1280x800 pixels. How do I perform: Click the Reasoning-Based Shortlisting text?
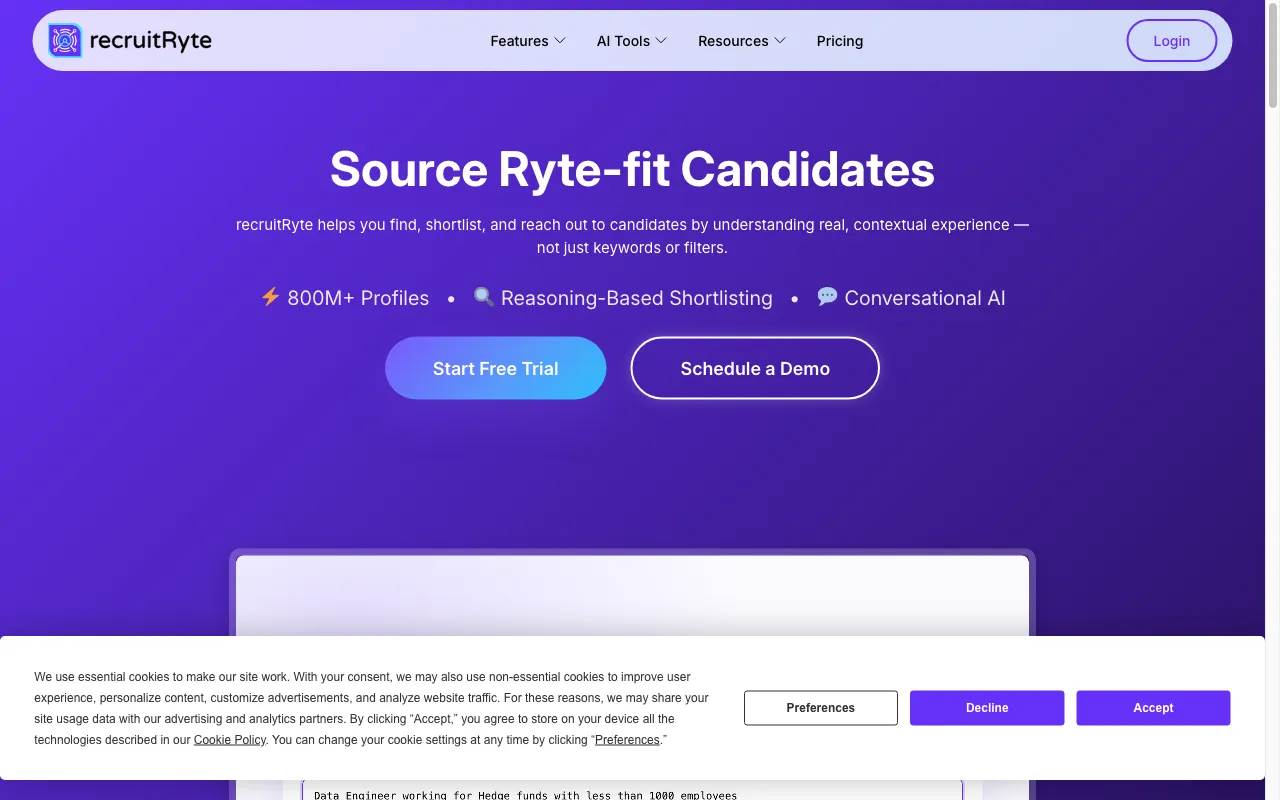(x=637, y=298)
